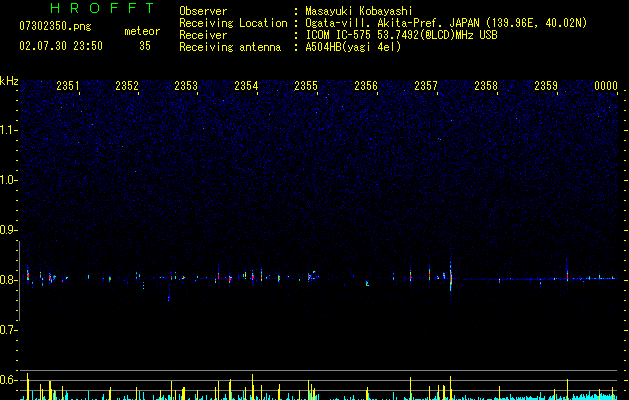Click the 0.7 kHz axis label
Viewport: 629px width, 400px height.
(x=8, y=330)
